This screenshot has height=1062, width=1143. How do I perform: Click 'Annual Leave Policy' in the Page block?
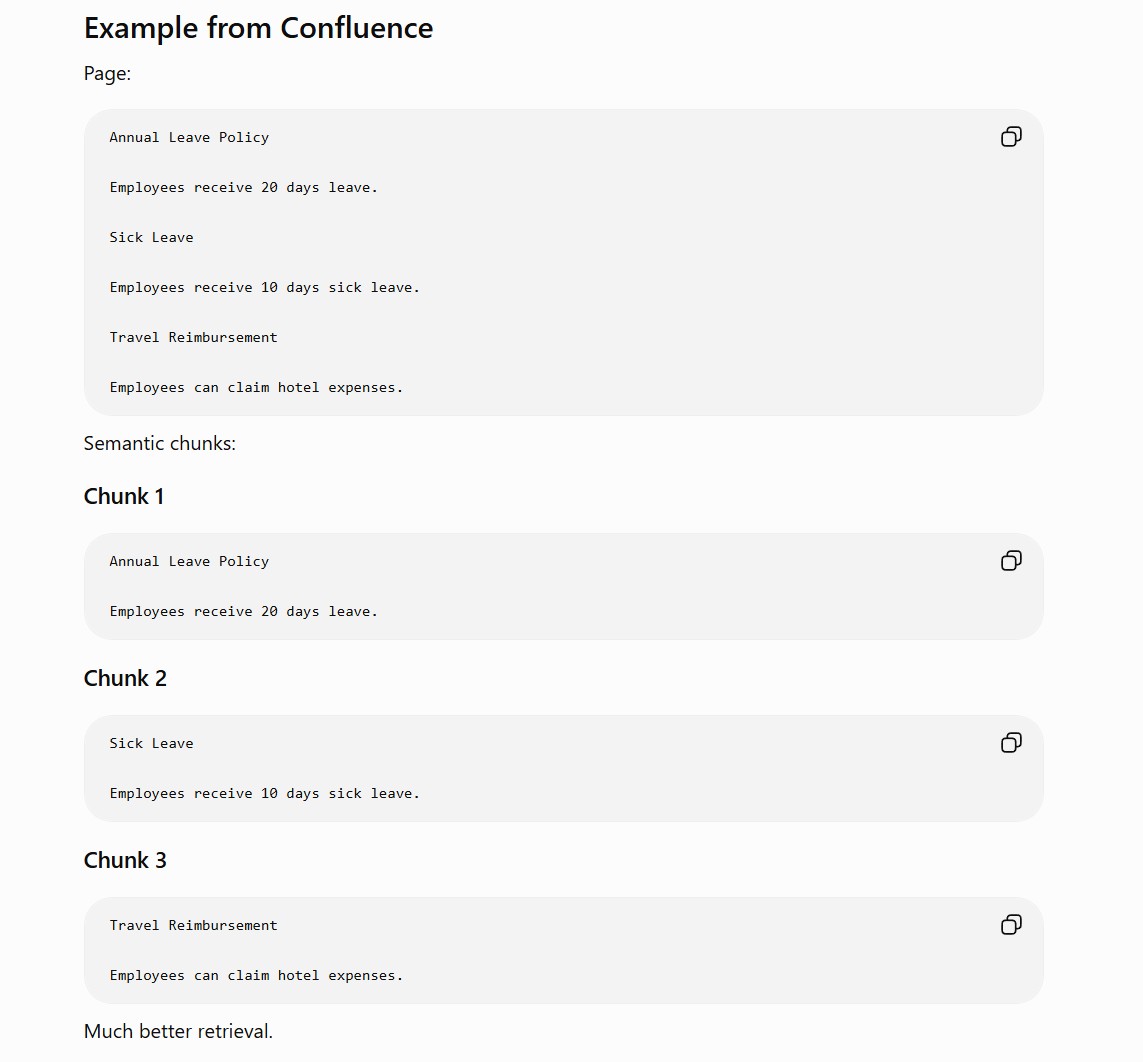tap(190, 137)
